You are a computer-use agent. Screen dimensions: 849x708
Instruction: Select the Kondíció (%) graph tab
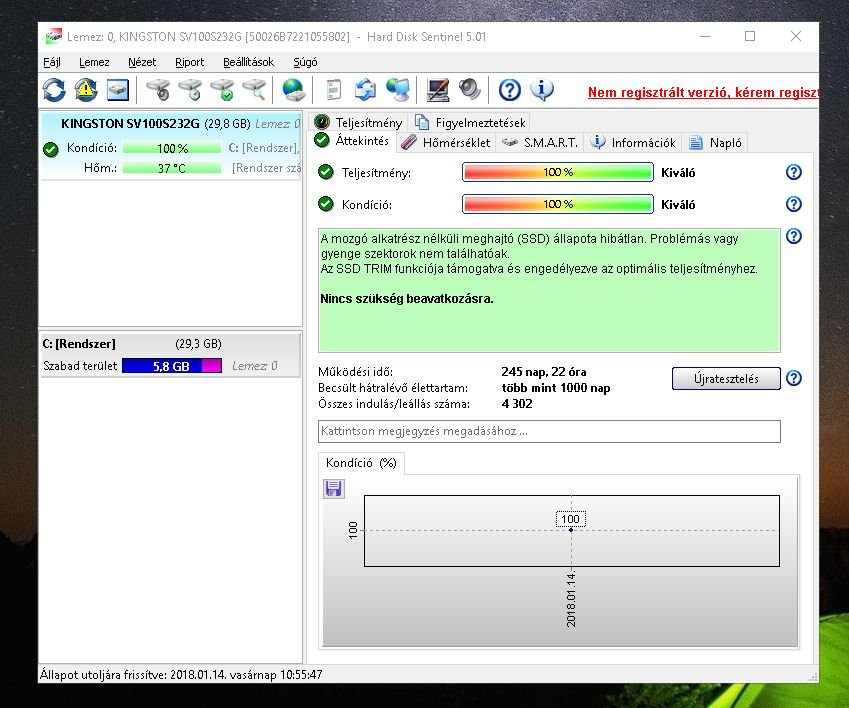(x=361, y=463)
